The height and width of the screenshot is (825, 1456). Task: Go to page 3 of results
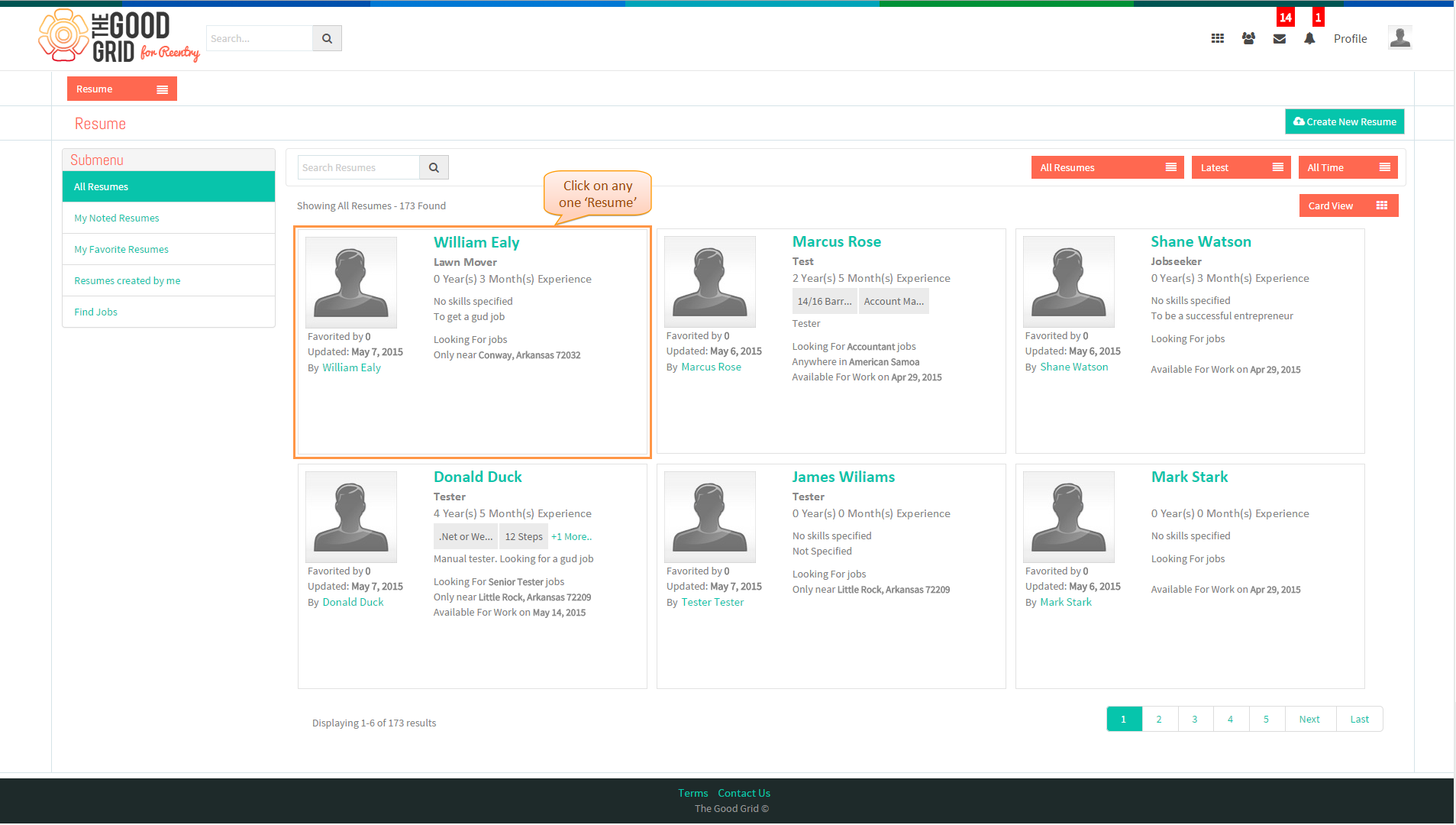pyautogui.click(x=1195, y=719)
